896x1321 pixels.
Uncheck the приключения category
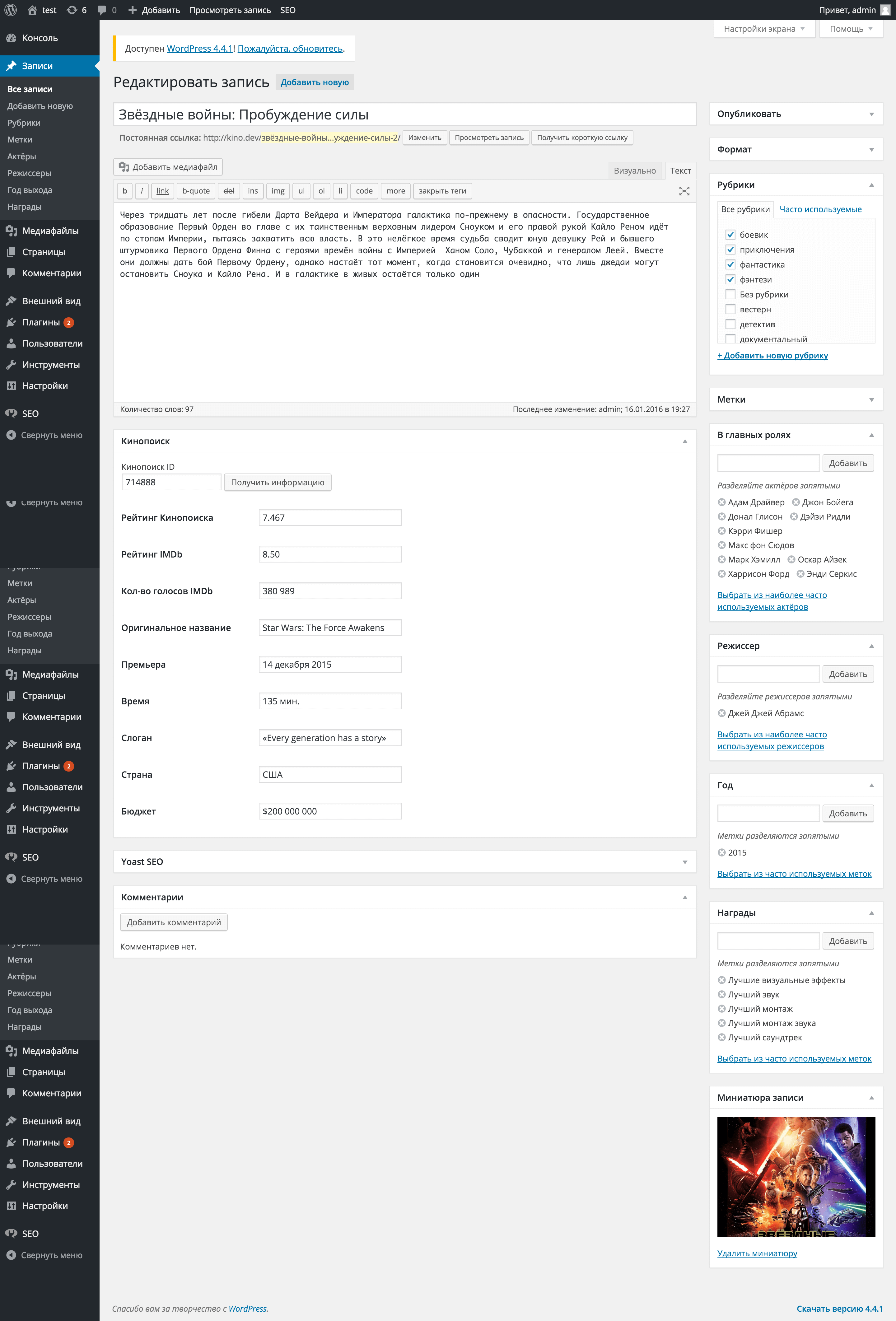(730, 250)
